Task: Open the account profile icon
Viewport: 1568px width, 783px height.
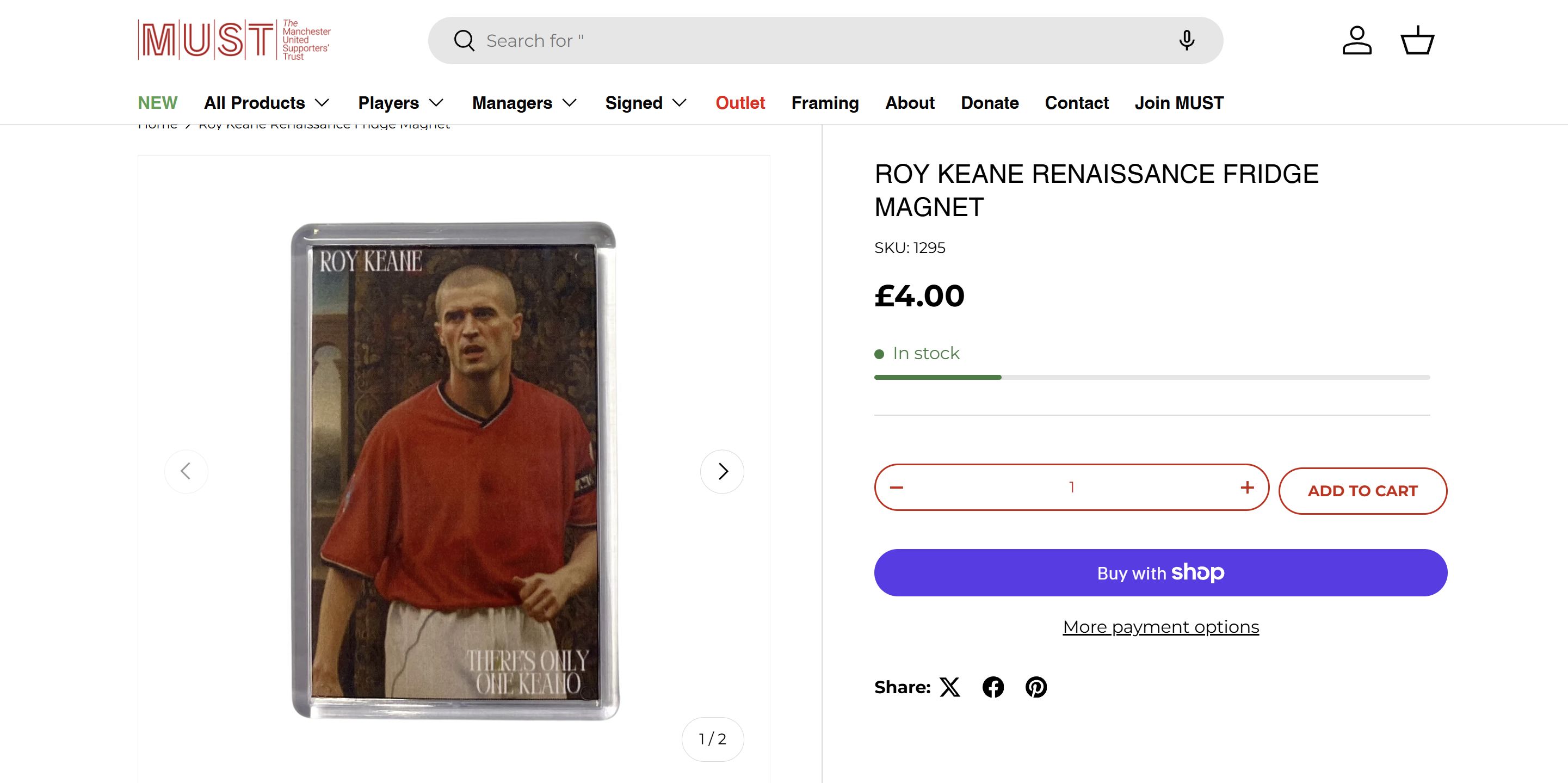Action: tap(1357, 41)
